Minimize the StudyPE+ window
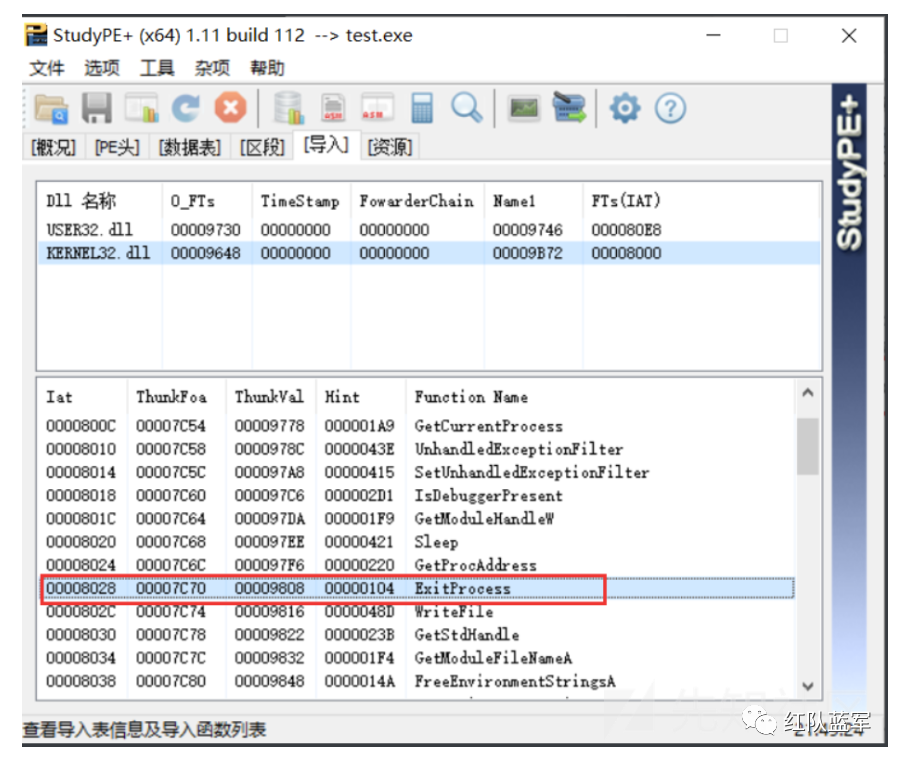This screenshot has width=901, height=762. pos(714,36)
